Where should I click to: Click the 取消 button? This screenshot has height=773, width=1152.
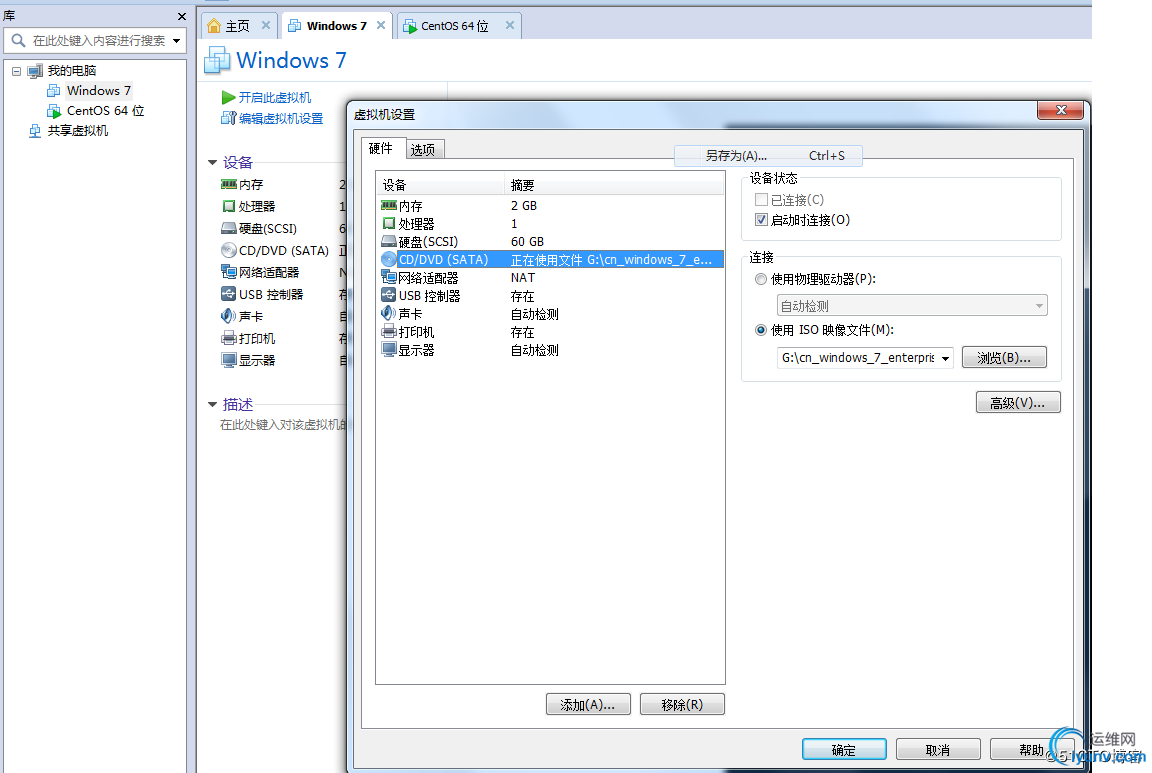938,749
